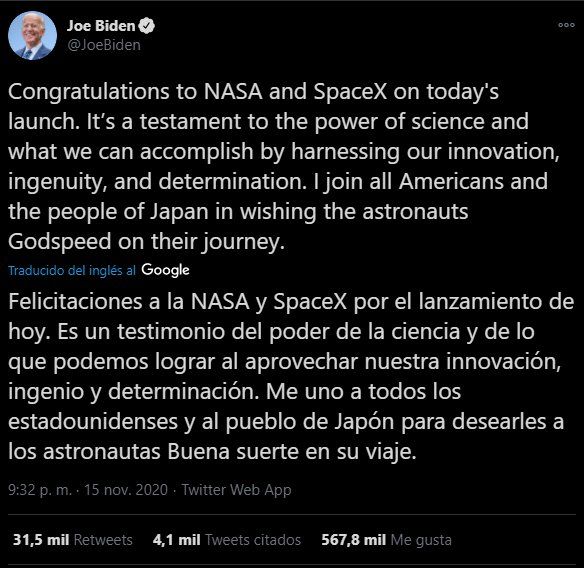View the 31,5 mil Retweets list
This screenshot has height=568, width=584.
pos(73,540)
